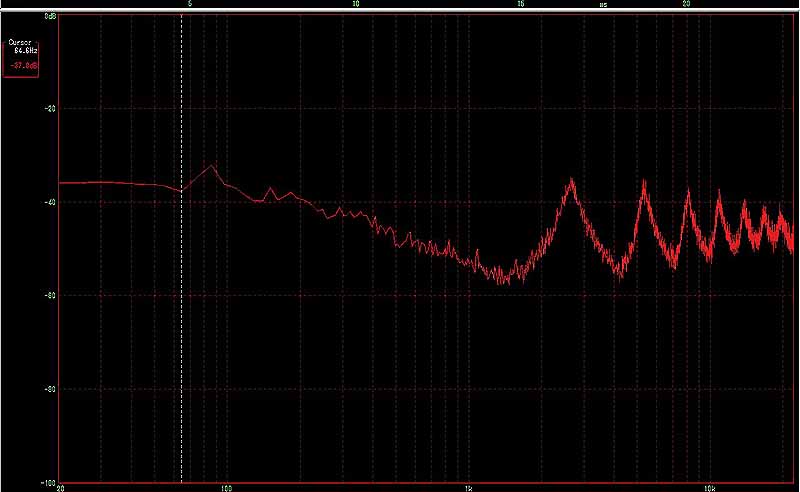The width and height of the screenshot is (800, 492).
Task: Click the 10 ms mark on top axis
Action: (355, 5)
